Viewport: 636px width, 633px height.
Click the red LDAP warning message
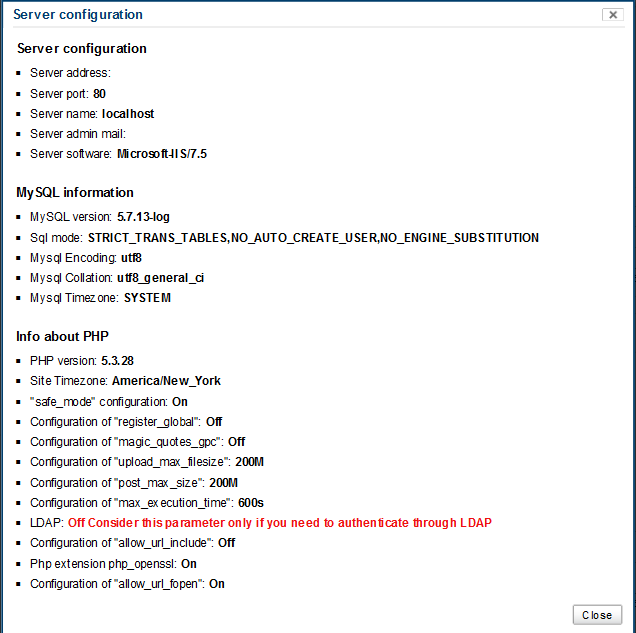tap(280, 523)
